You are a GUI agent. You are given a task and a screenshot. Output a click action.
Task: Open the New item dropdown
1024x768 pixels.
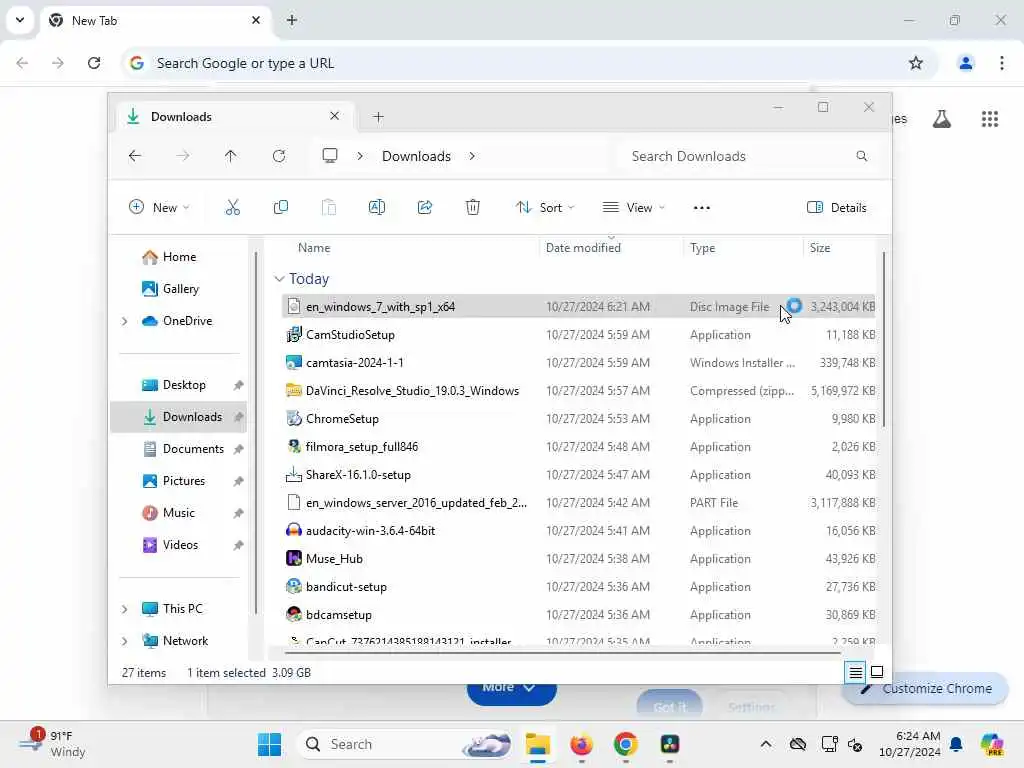coord(159,208)
